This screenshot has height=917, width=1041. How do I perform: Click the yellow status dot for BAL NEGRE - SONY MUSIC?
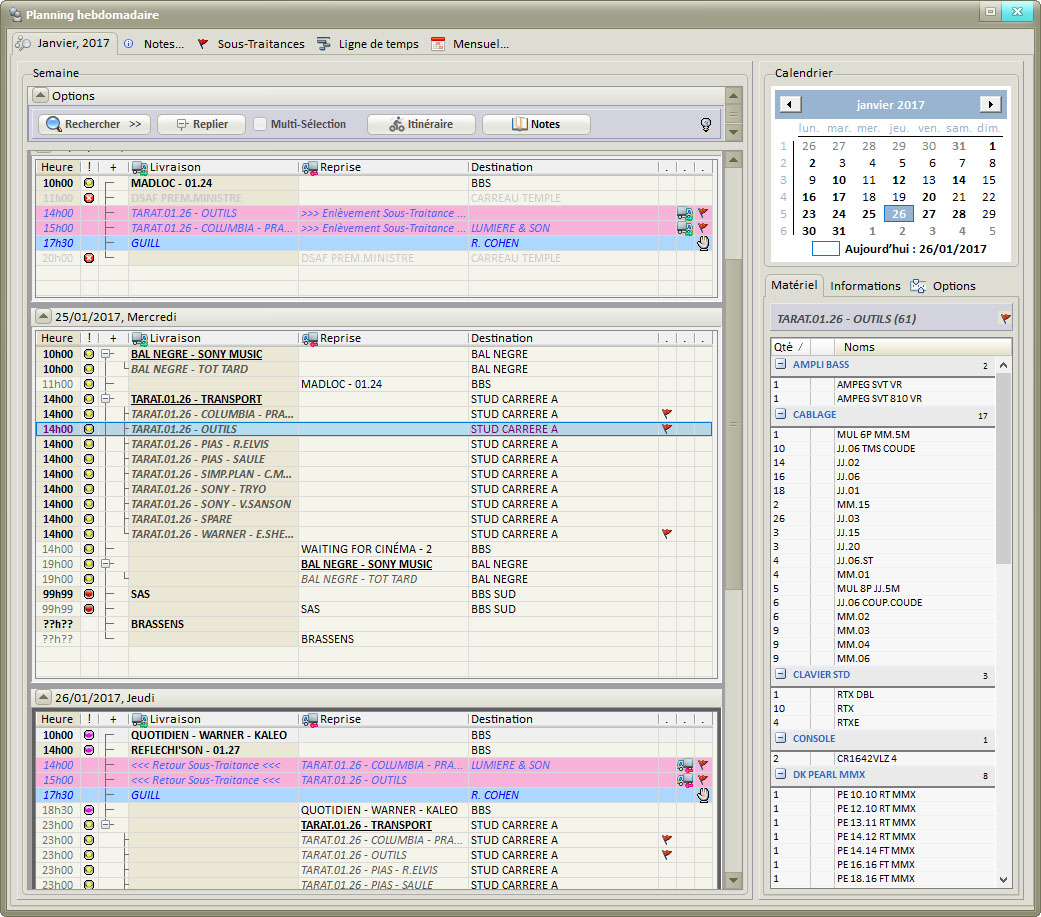point(89,354)
